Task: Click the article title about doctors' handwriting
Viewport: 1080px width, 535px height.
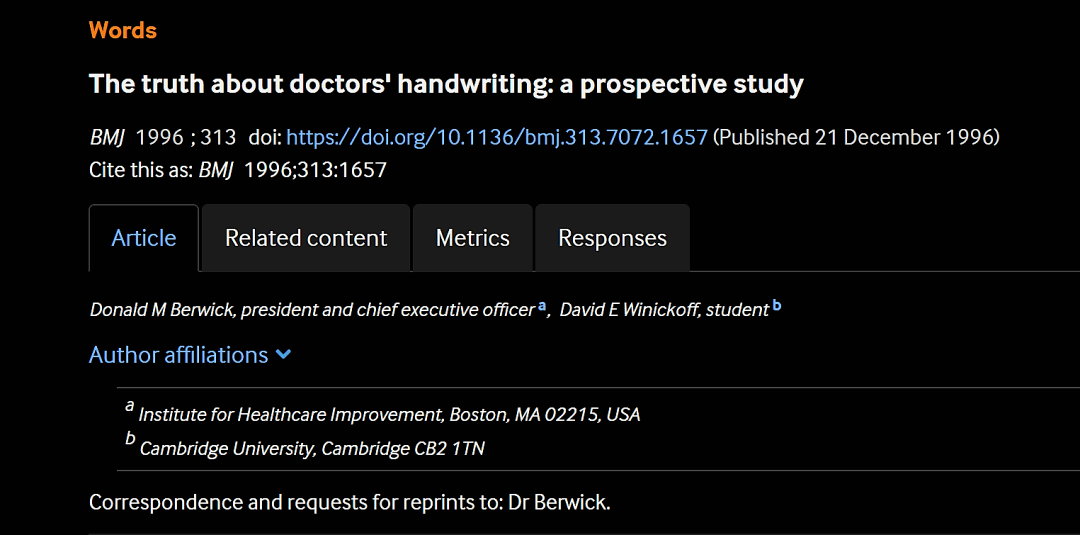Action: click(446, 85)
